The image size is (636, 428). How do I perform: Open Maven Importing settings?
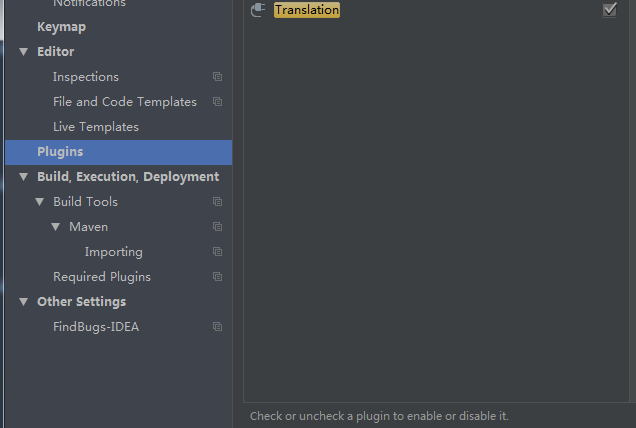click(x=114, y=252)
